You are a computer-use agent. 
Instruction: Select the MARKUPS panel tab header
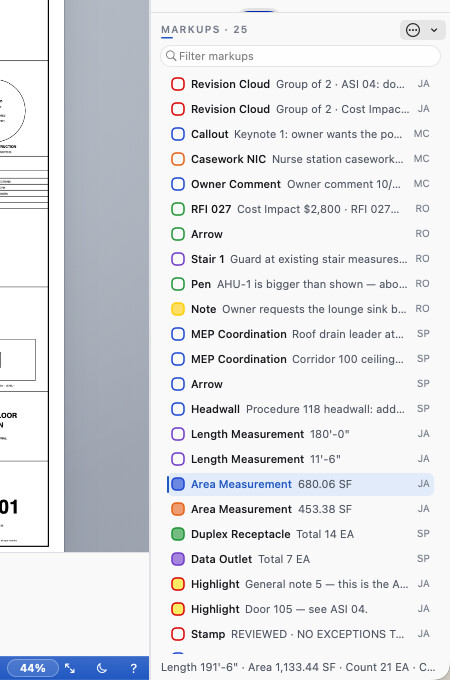tap(204, 29)
